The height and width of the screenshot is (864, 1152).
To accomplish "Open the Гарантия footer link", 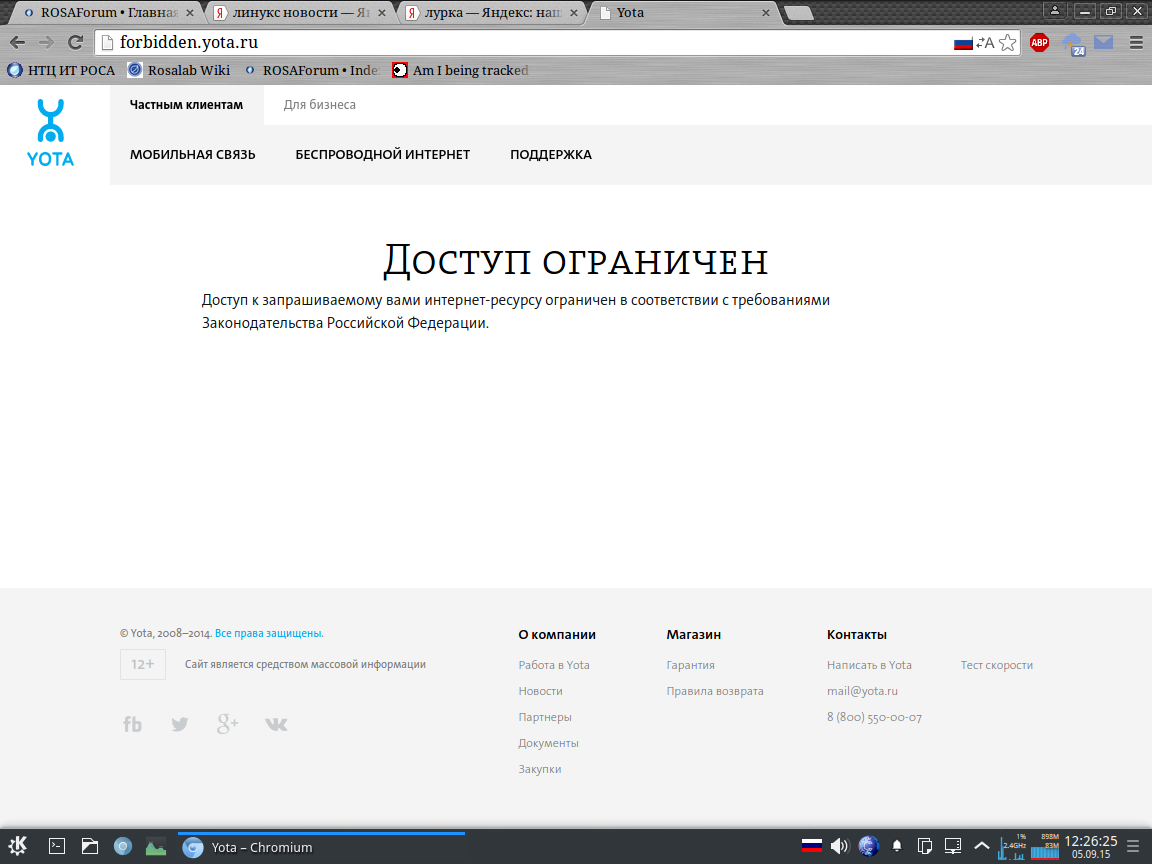I will (x=691, y=665).
